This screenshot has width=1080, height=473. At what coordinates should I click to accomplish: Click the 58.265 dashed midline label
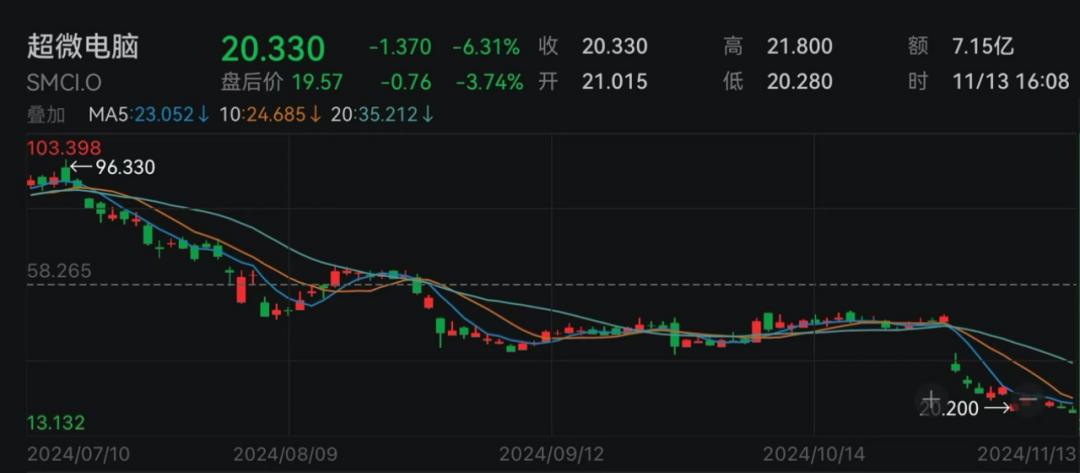click(x=59, y=271)
